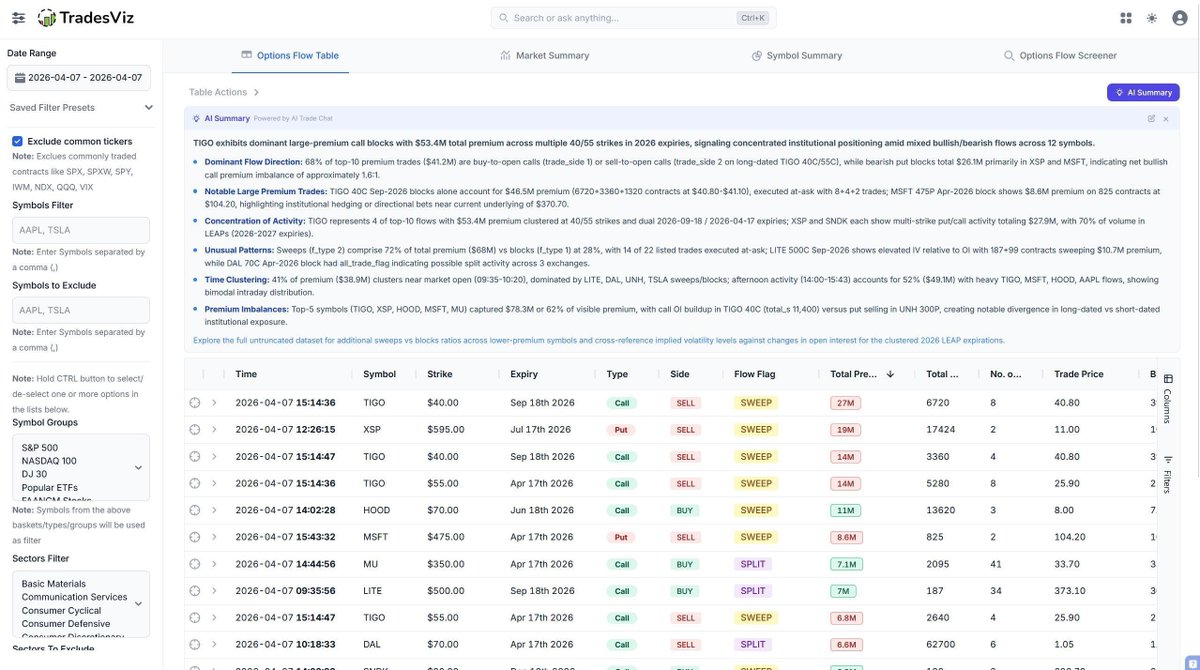The image size is (1200, 670).
Task: Expand the Table Actions chevron
Action: coord(256,92)
